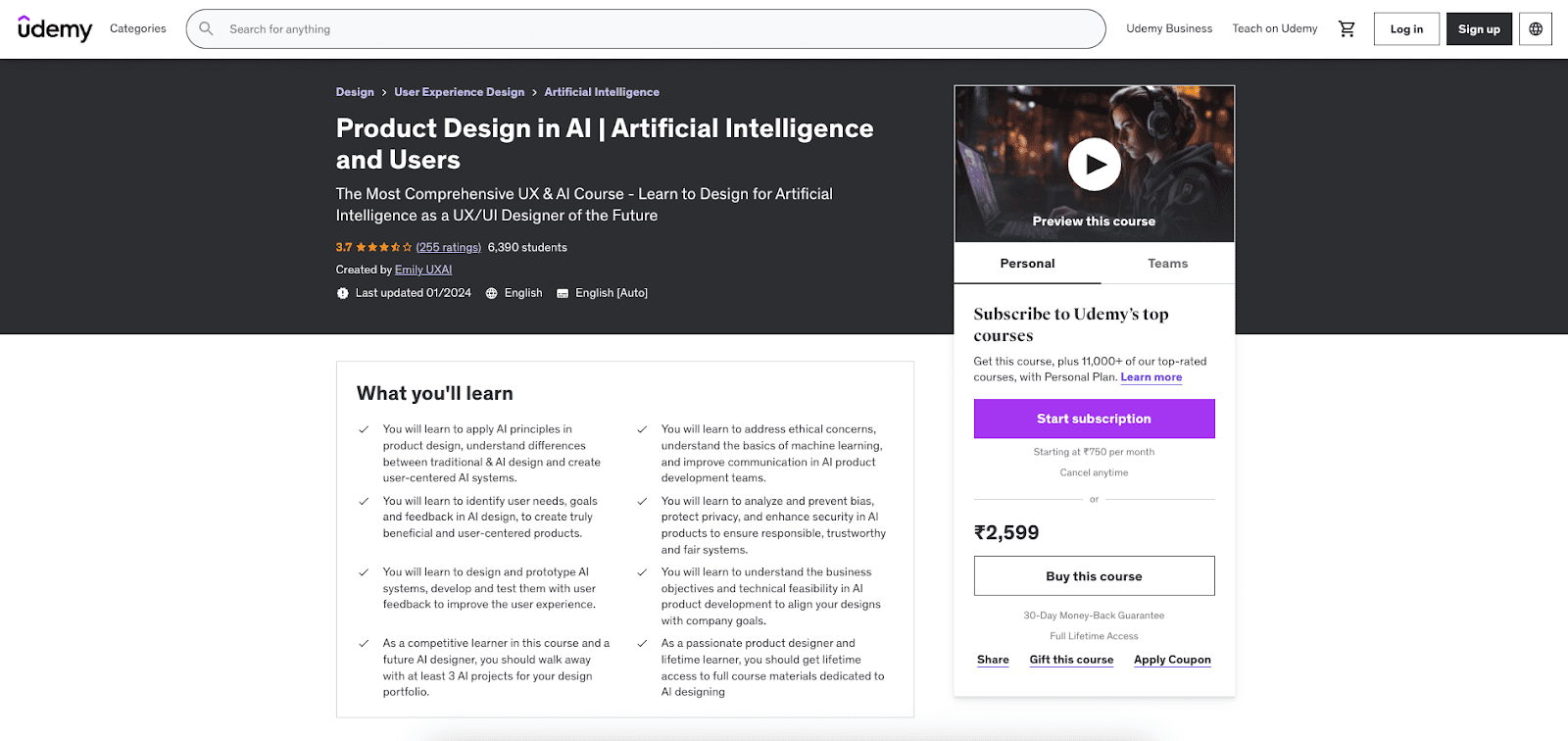Viewport: 1568px width, 741px height.
Task: Click the 'competitive learner' learning item
Action: click(496, 667)
